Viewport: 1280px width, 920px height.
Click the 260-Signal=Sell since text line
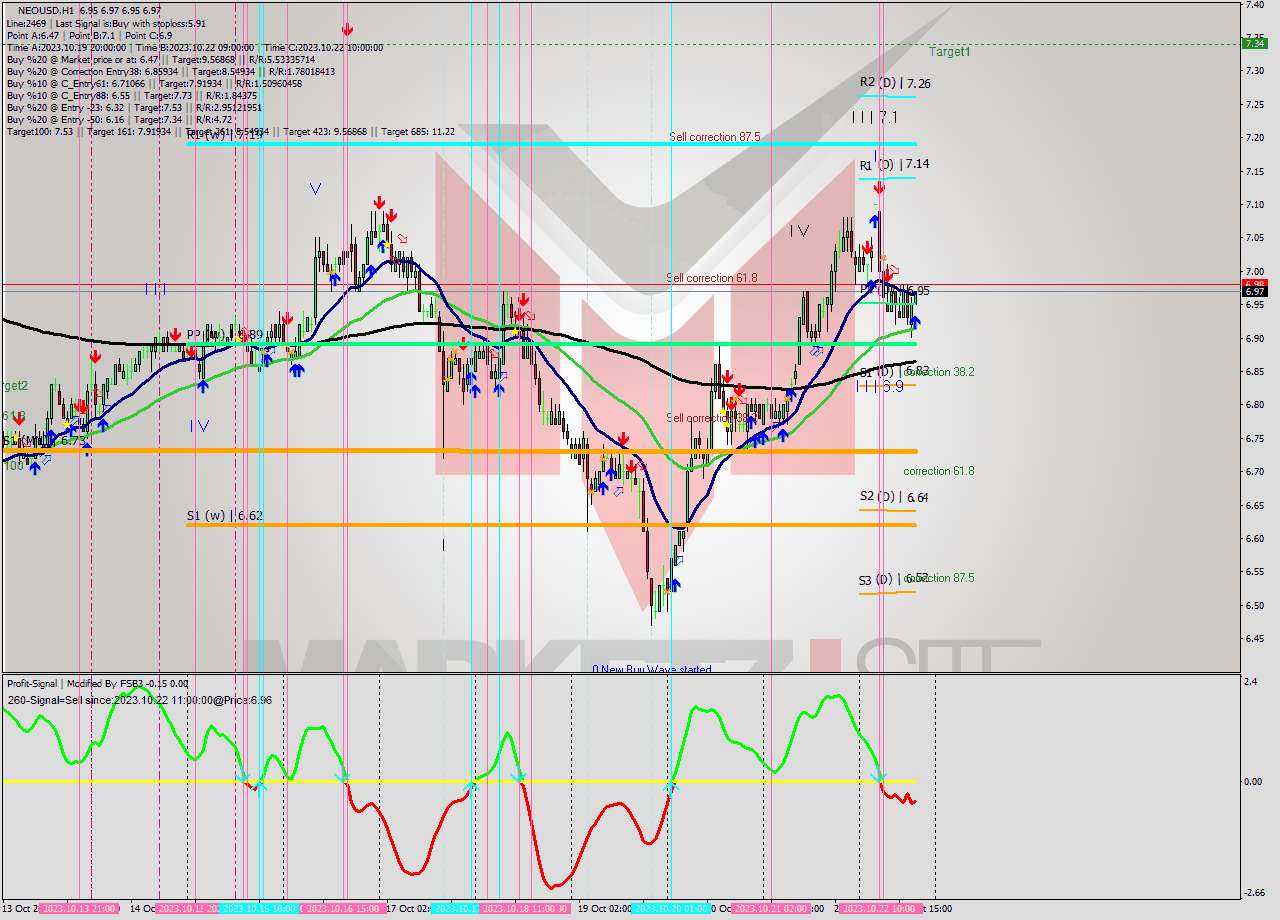[x=139, y=700]
